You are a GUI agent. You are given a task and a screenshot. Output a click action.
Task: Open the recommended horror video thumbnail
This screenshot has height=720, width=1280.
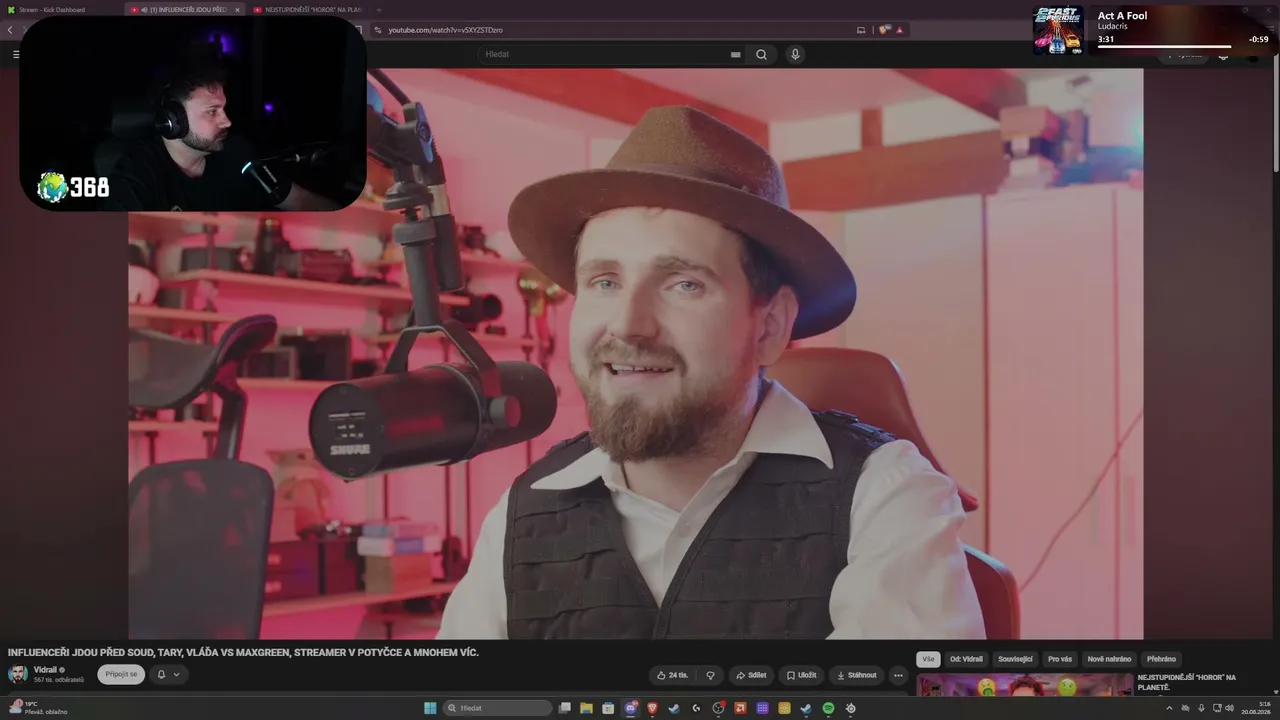[1024, 685]
